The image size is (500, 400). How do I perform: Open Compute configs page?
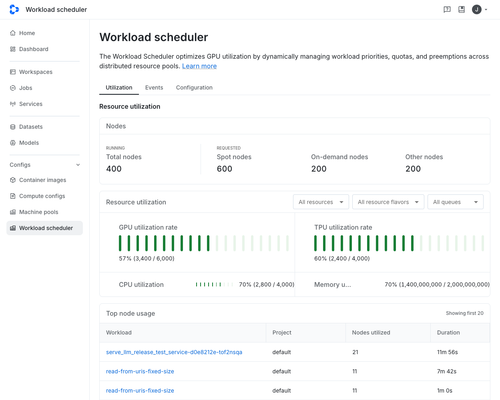pos(42,196)
